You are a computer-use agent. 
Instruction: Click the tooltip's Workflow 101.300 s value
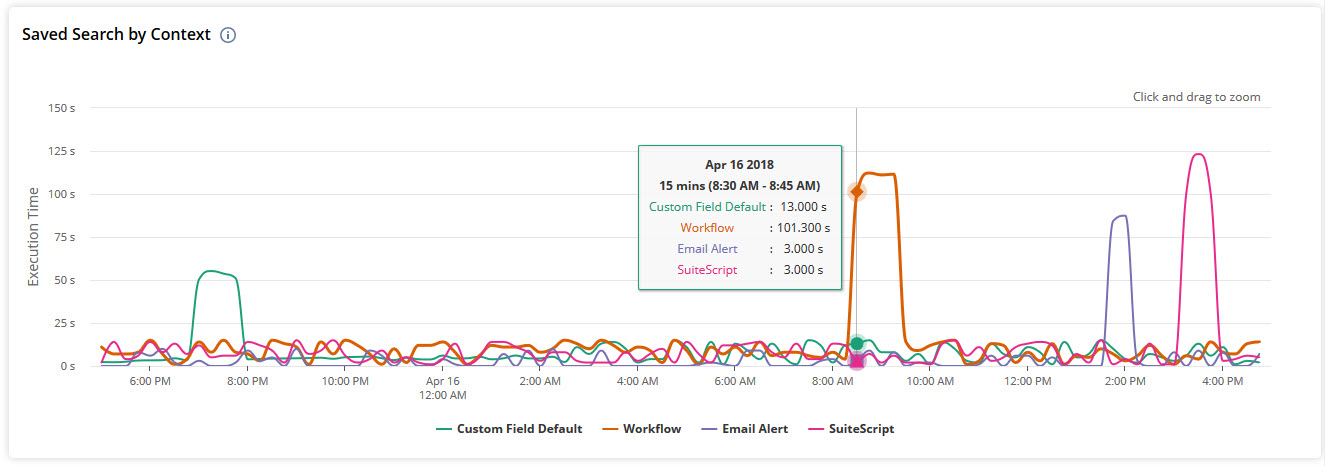point(803,228)
